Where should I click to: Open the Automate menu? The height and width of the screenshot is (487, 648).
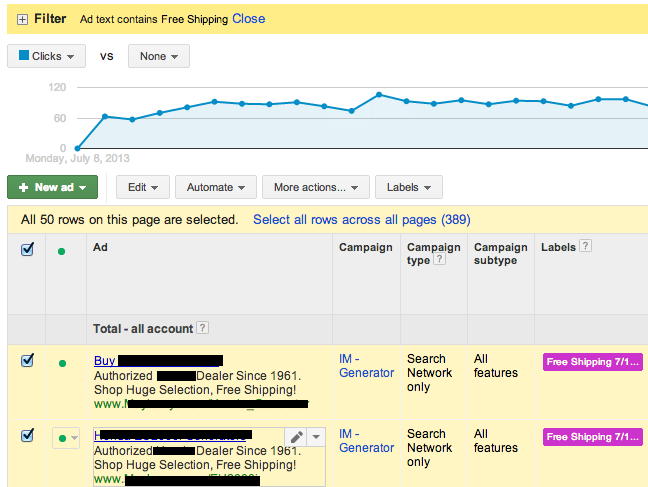(x=214, y=187)
